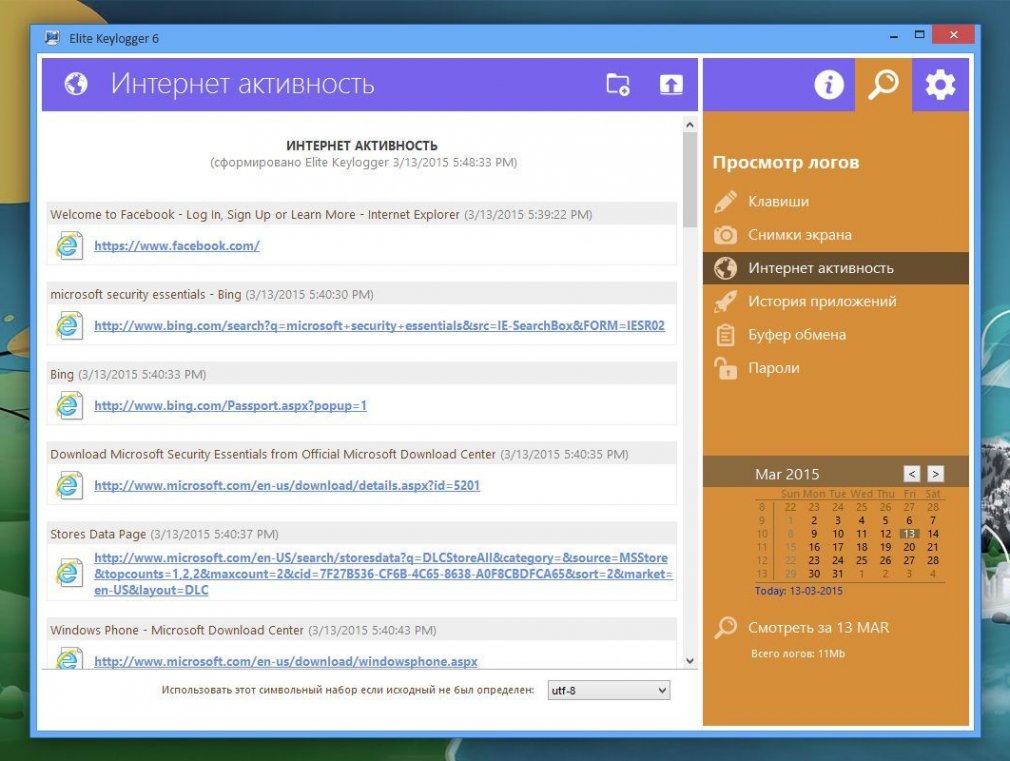Screen dimensions: 1010x761
Task: Click the scroll up arrow of the log list
Action: [x=690, y=124]
